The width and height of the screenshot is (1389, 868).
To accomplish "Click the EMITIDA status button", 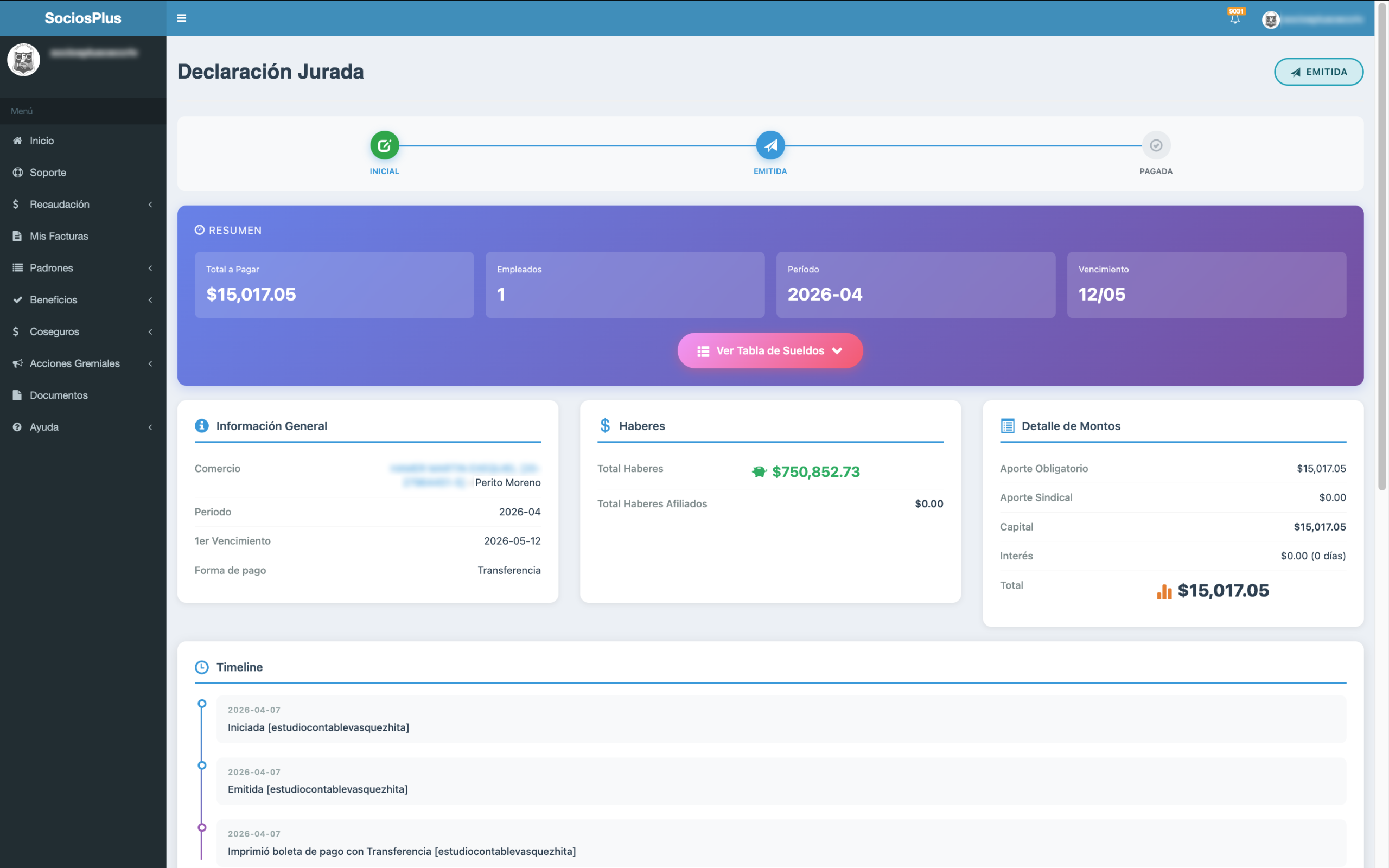I will point(1318,72).
